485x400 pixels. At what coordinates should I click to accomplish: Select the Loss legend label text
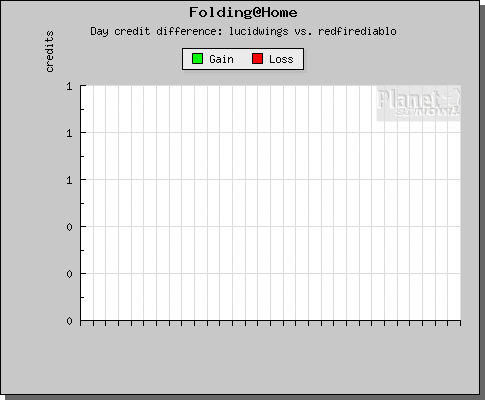(281, 59)
